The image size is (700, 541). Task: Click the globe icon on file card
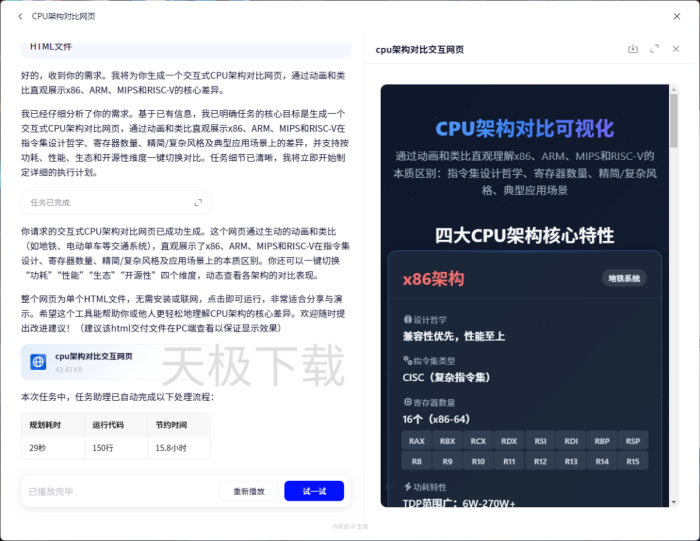[38, 362]
